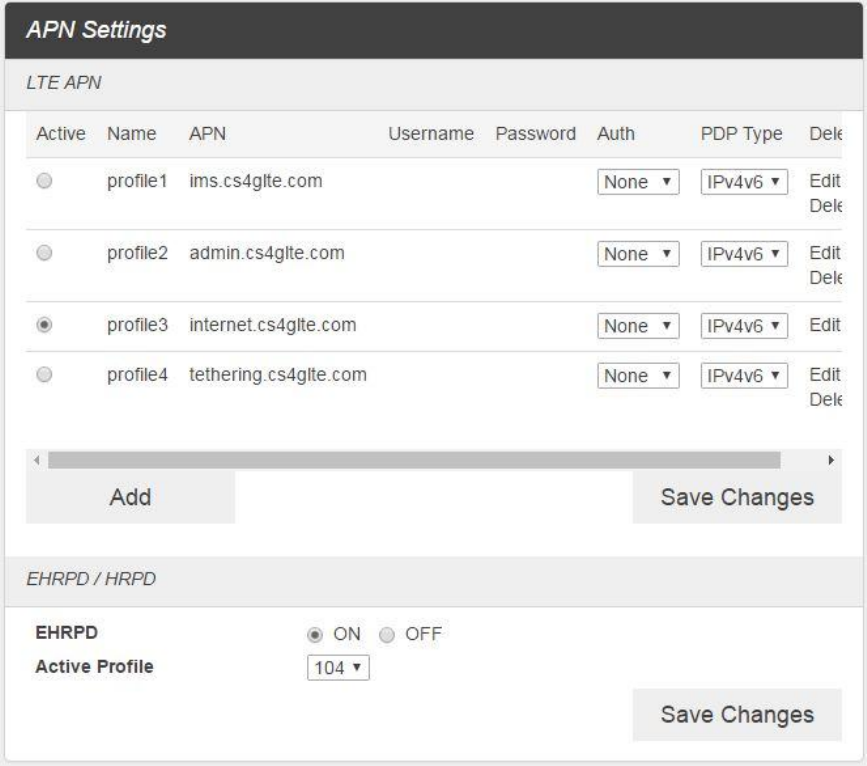Turn EHRPD OFF radio button

click(386, 633)
